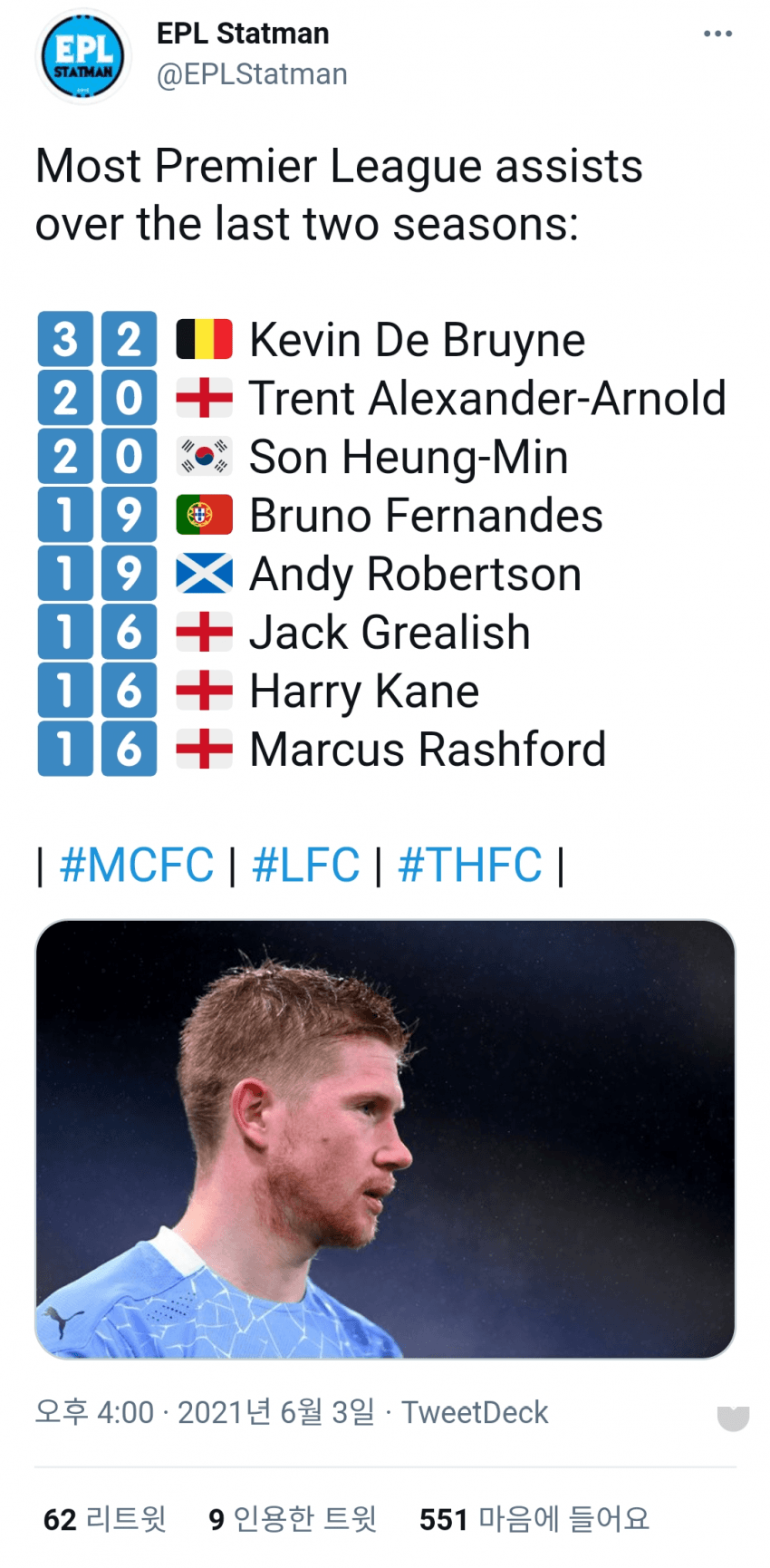Open the TweetDeck source link
770x1568 pixels.
(475, 1412)
